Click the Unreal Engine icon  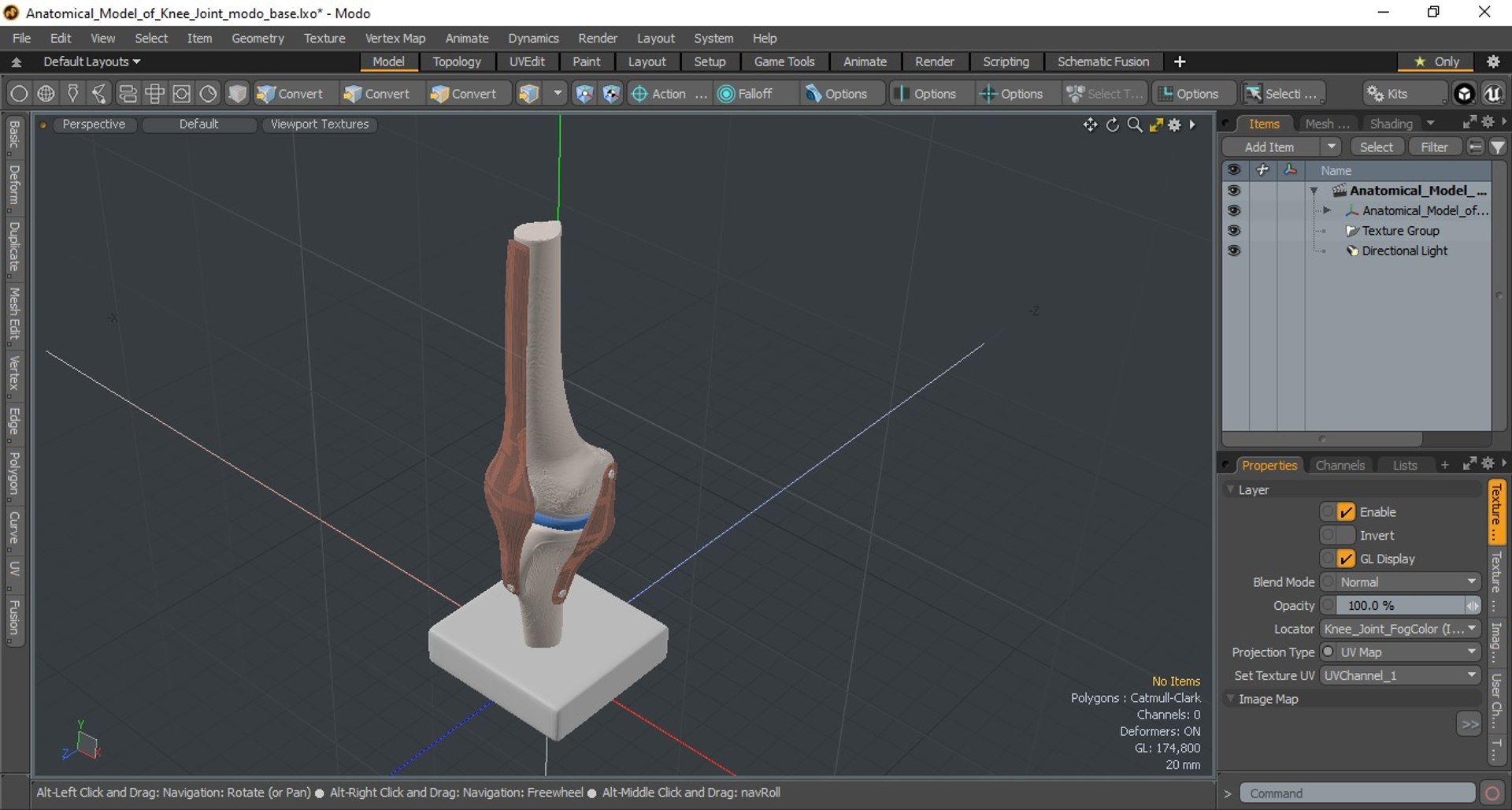1492,94
